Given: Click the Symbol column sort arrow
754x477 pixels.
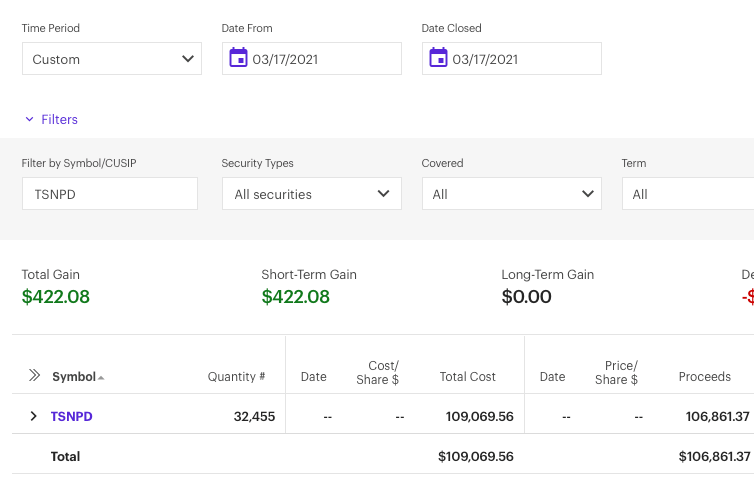Looking at the screenshot, I should (101, 378).
